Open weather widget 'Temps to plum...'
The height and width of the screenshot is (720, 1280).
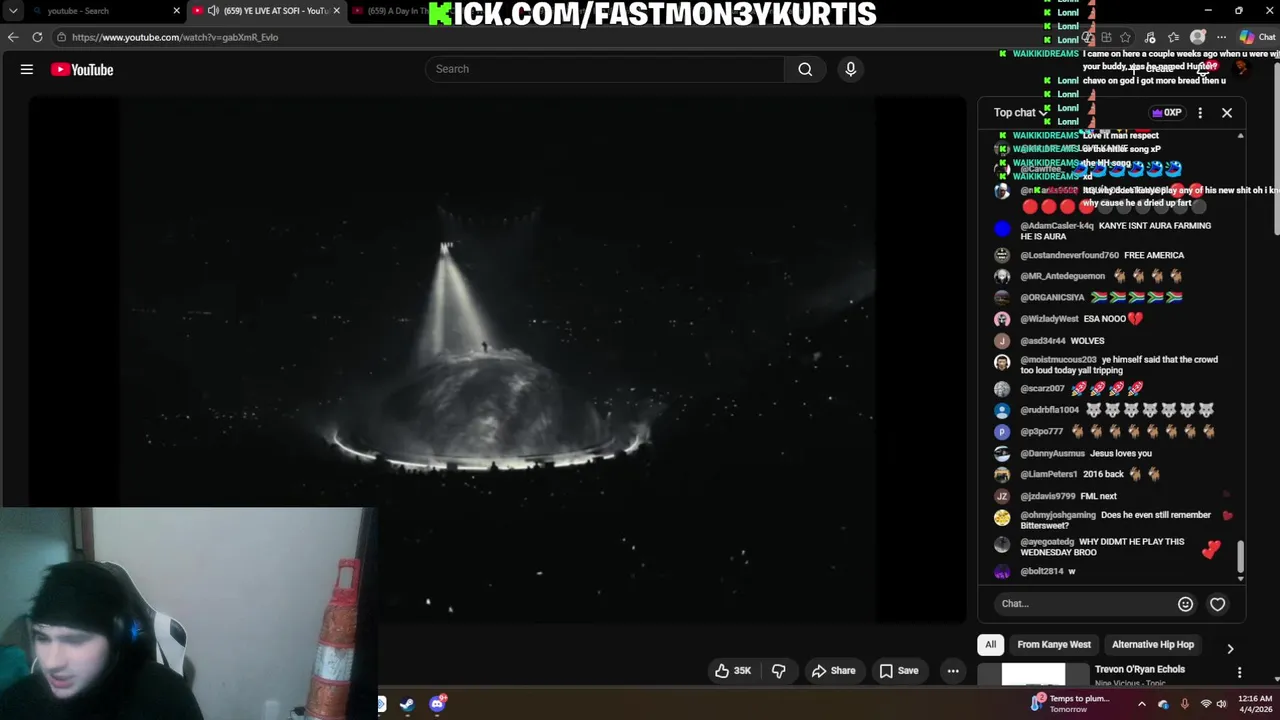tap(1072, 704)
